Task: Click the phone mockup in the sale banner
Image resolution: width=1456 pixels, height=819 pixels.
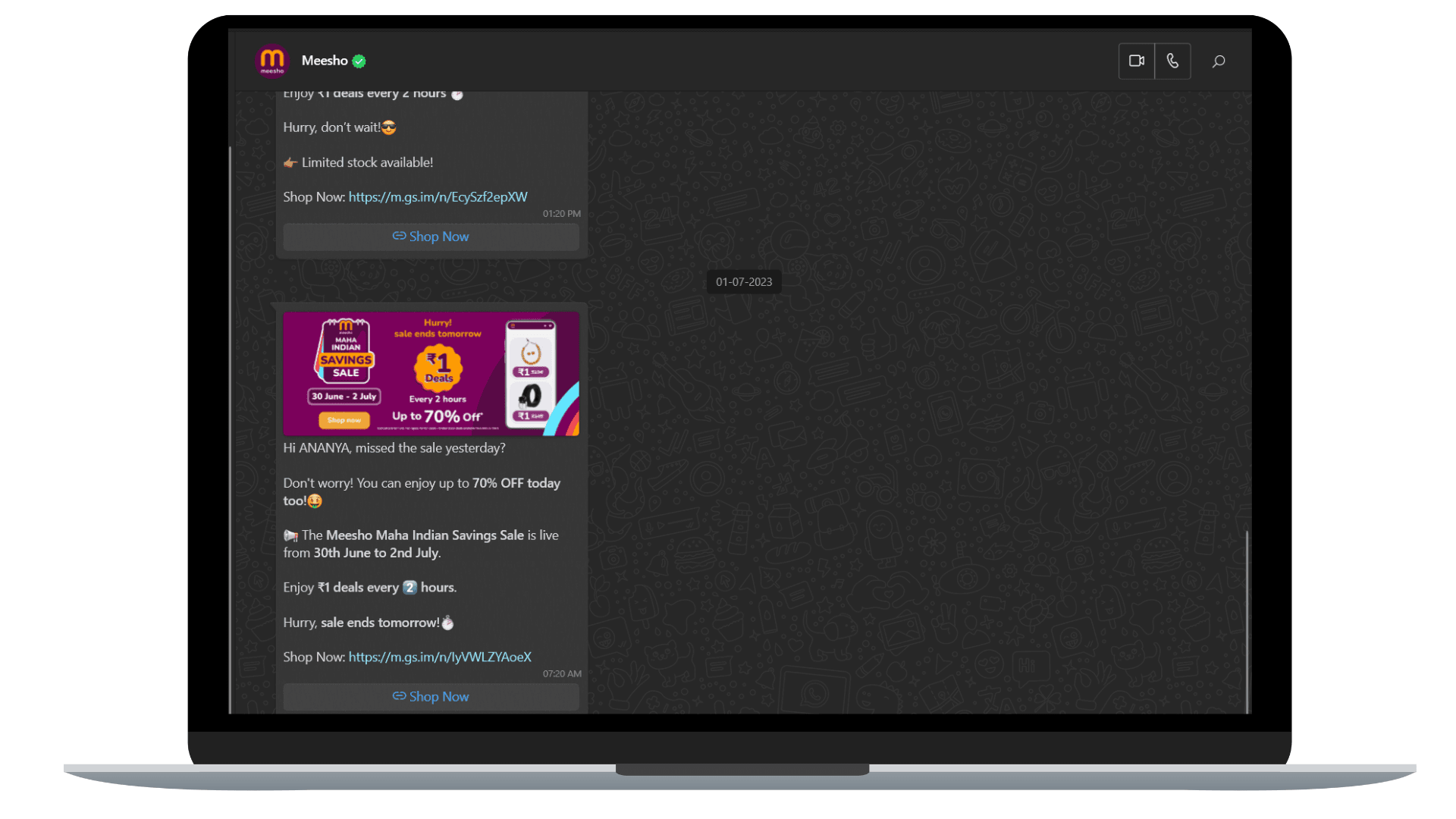Action: point(531,375)
